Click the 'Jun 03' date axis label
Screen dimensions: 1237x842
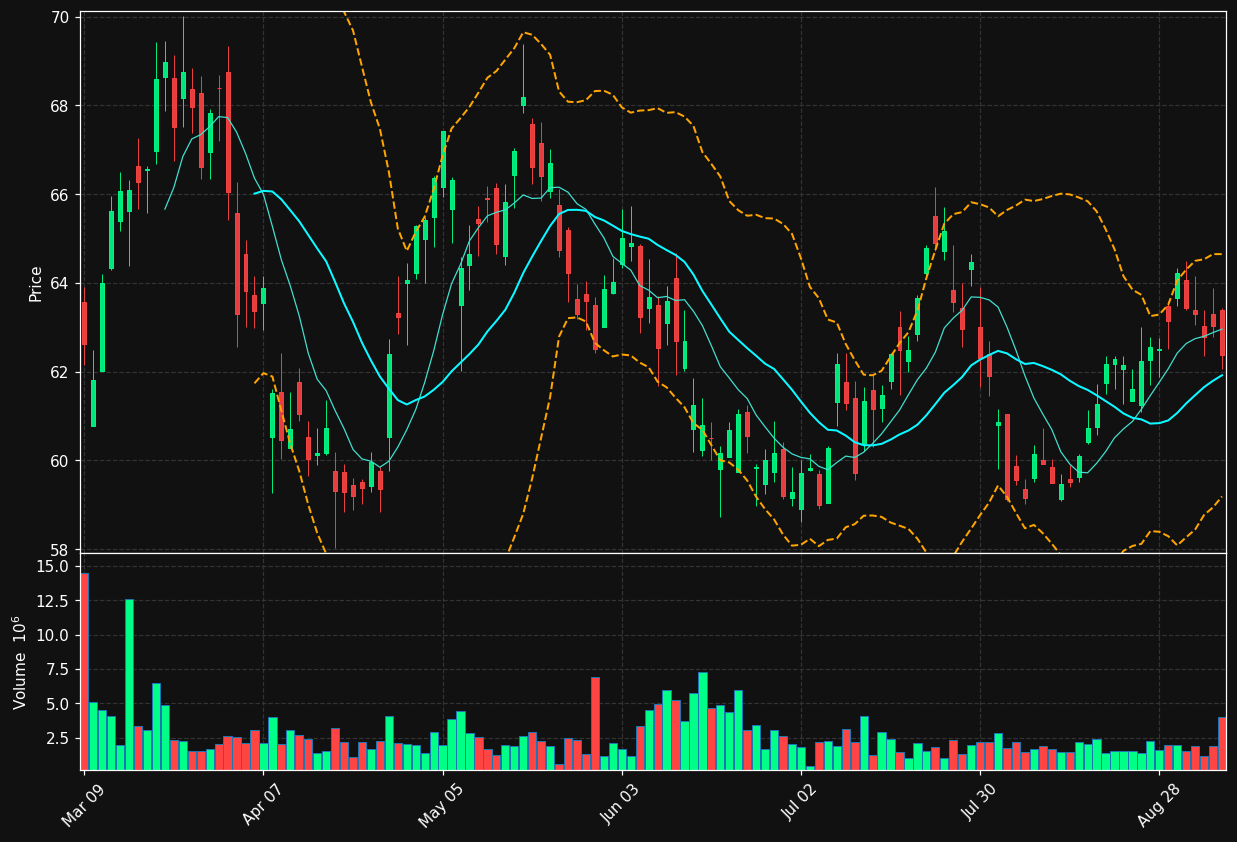620,806
